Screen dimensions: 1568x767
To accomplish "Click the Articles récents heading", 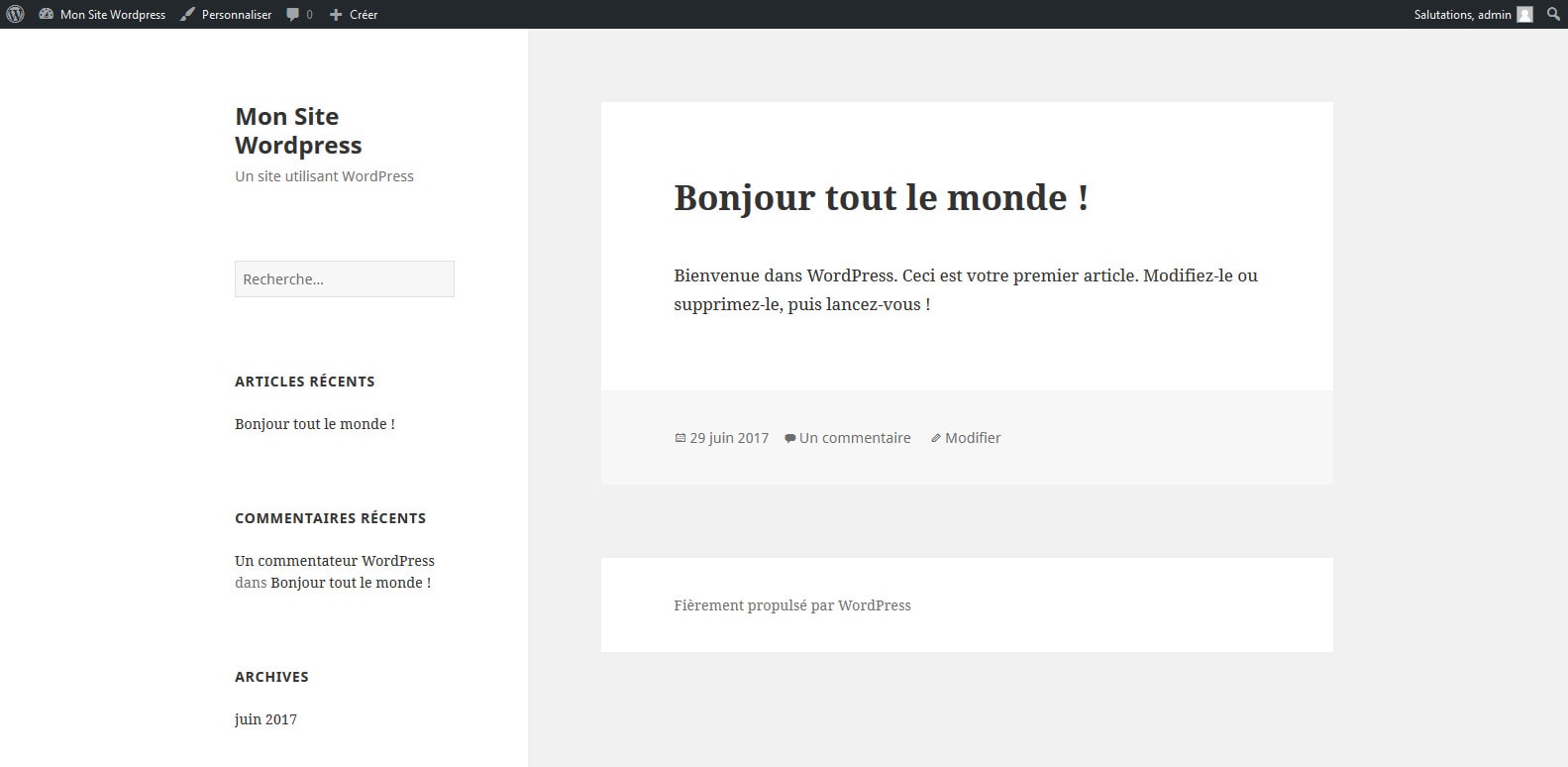I will (305, 382).
